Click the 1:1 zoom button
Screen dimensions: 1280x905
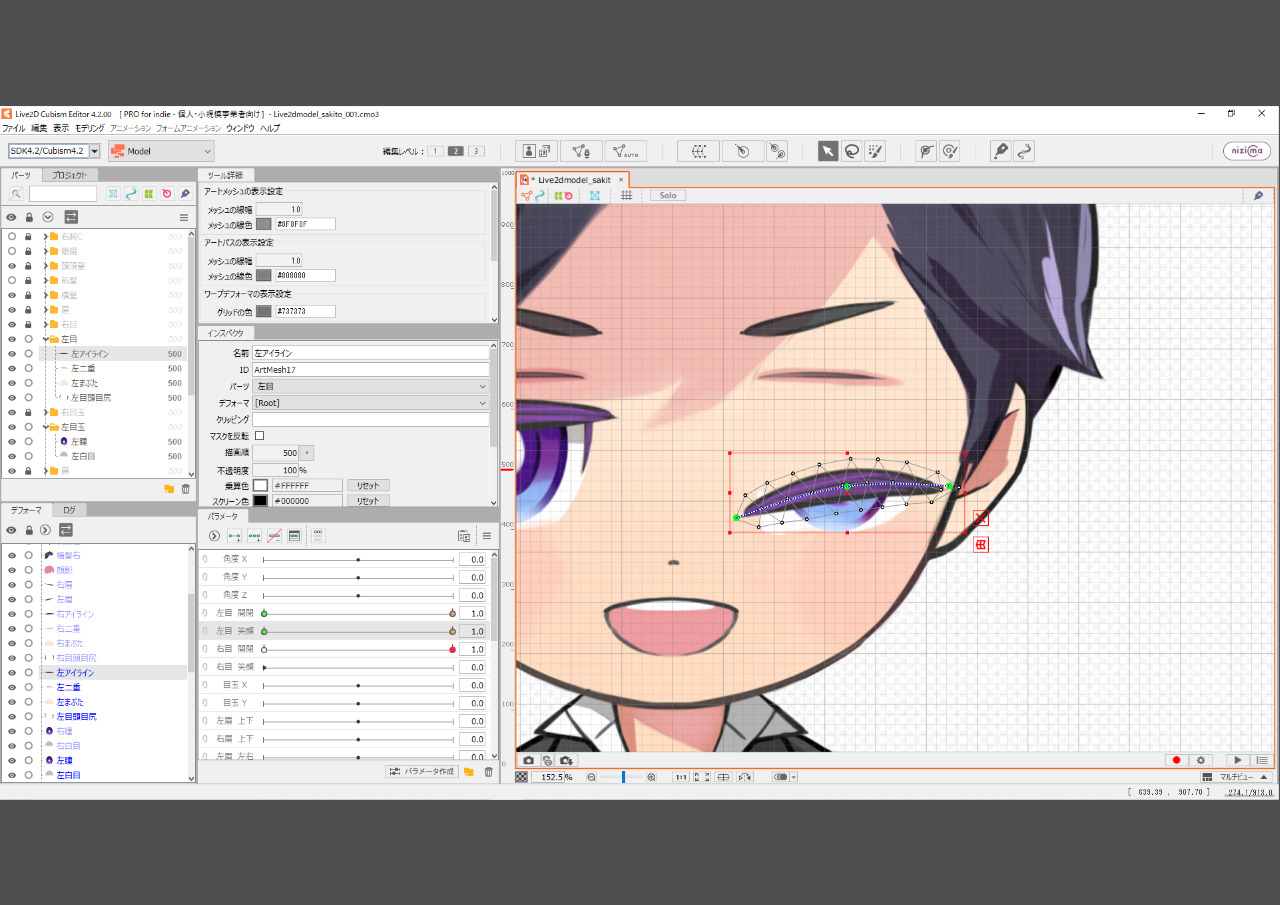[x=681, y=777]
